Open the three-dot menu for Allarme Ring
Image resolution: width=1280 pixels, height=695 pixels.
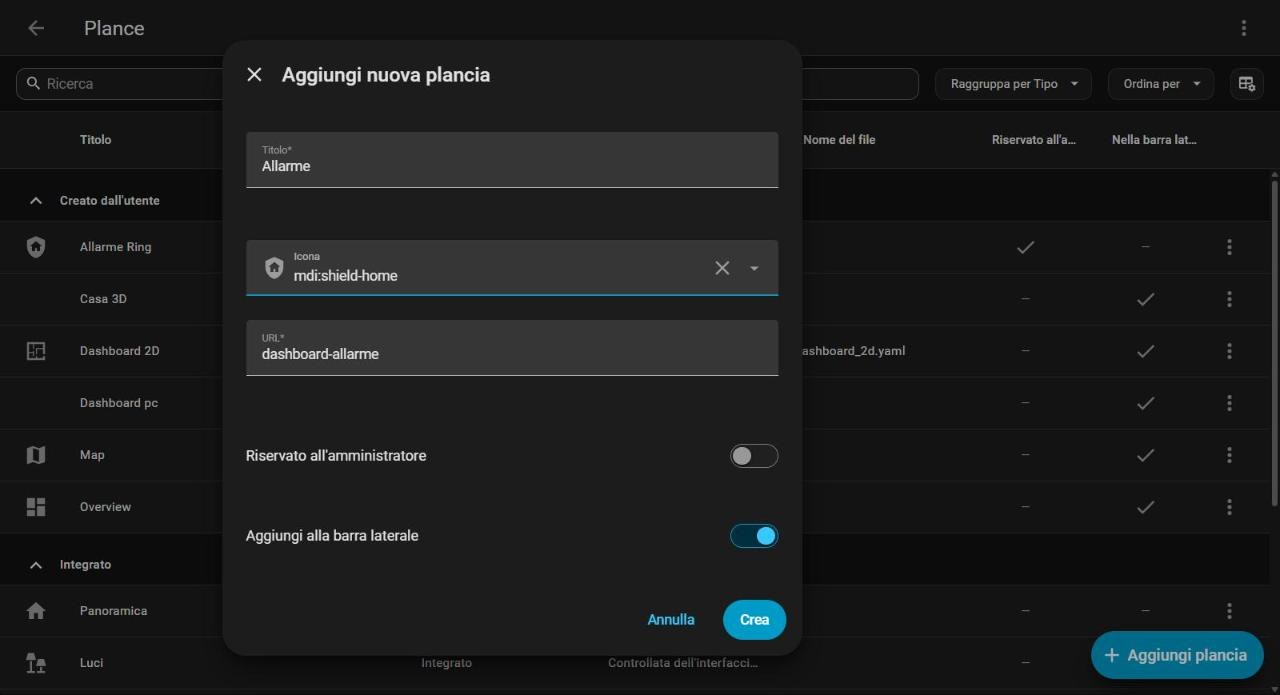[x=1229, y=247]
